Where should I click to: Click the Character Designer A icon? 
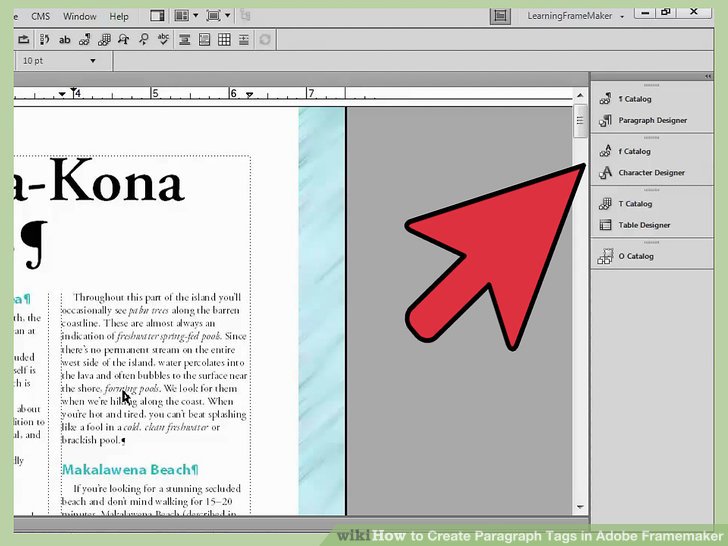[x=605, y=173]
